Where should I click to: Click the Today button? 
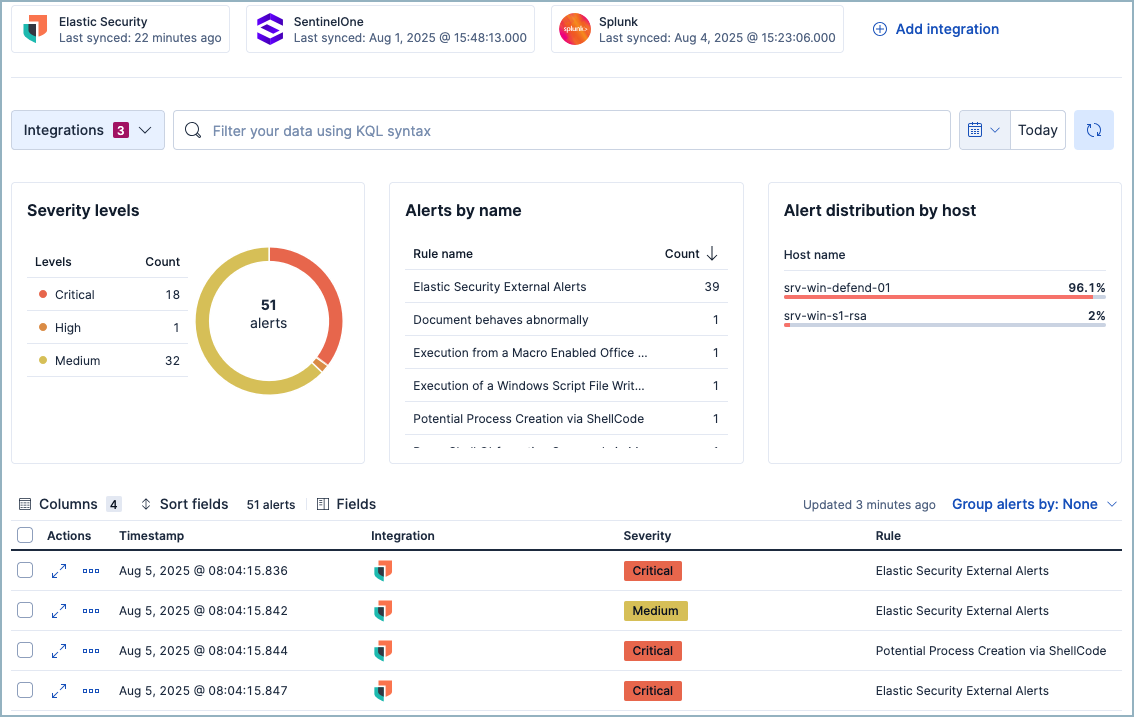[1037, 129]
